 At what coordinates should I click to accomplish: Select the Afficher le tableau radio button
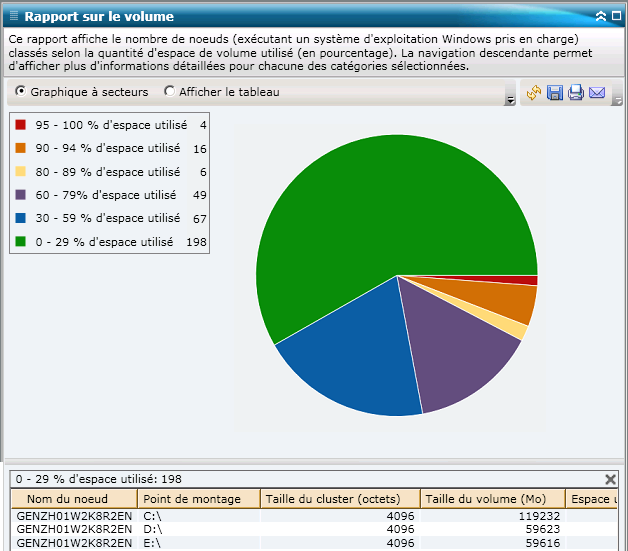(169, 92)
